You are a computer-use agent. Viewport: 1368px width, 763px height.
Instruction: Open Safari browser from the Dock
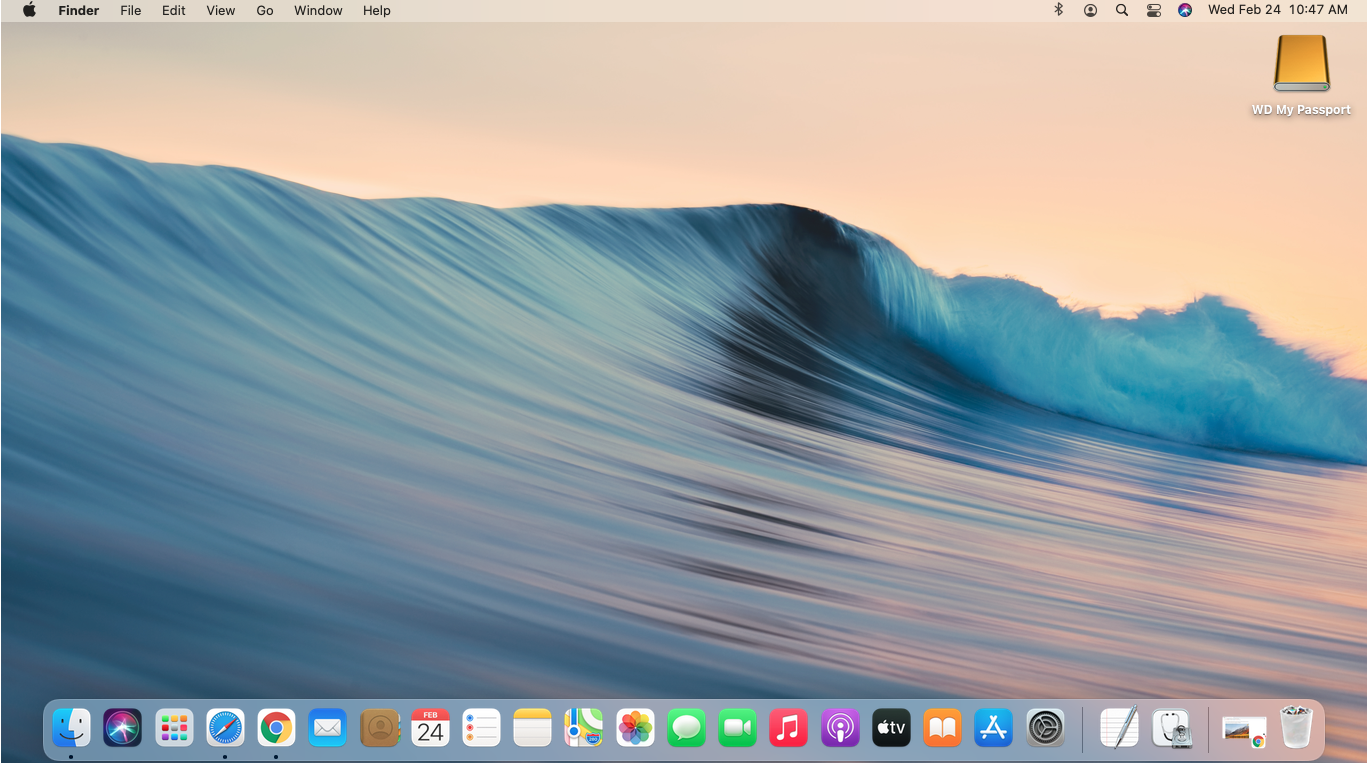(x=225, y=727)
